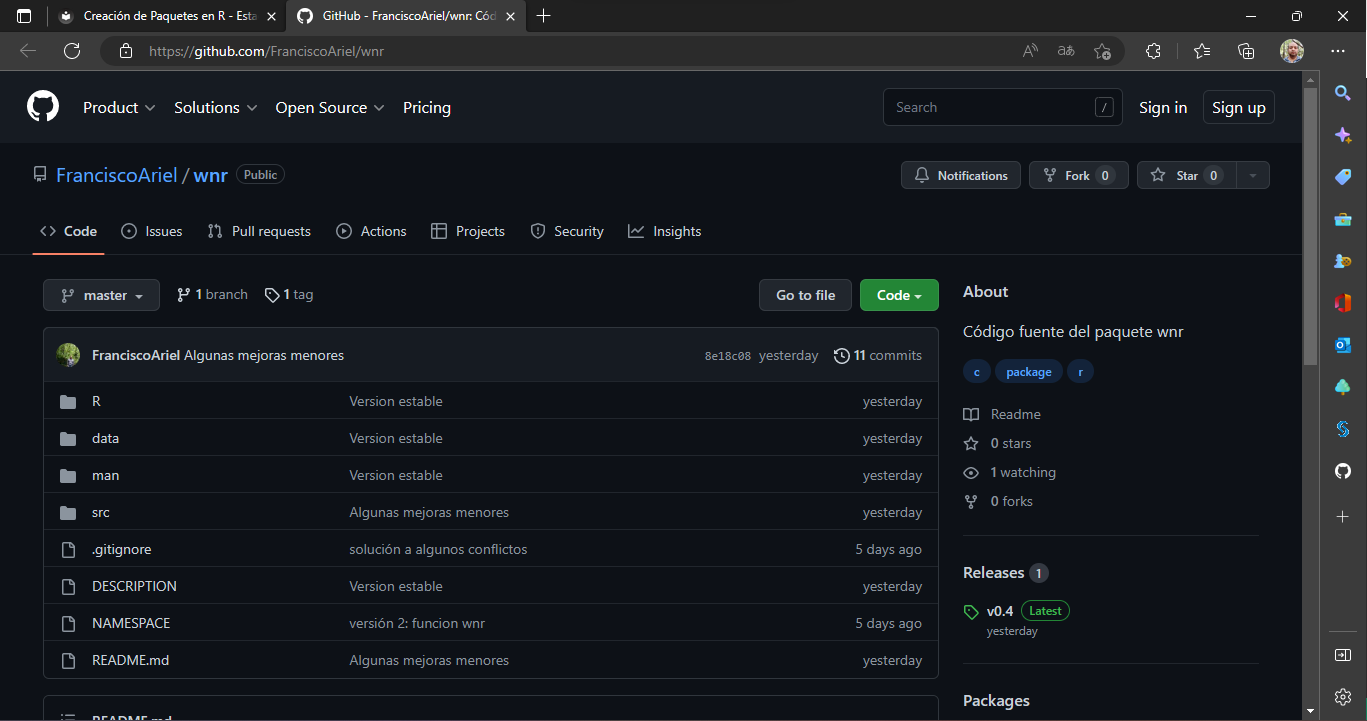Click the Star button
The image size is (1367, 721).
[1186, 175]
